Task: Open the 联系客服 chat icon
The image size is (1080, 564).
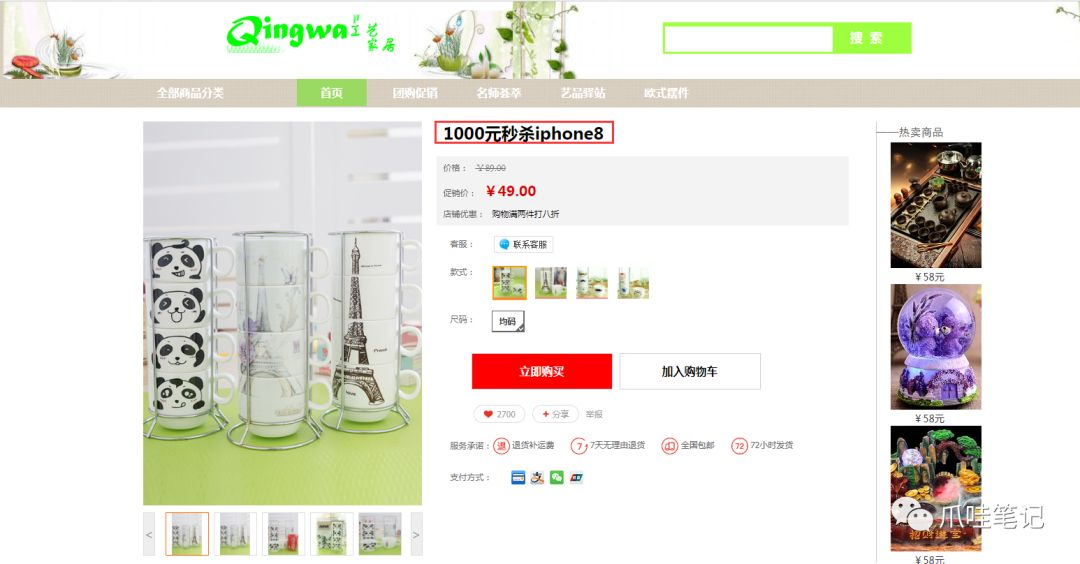Action: [504, 244]
